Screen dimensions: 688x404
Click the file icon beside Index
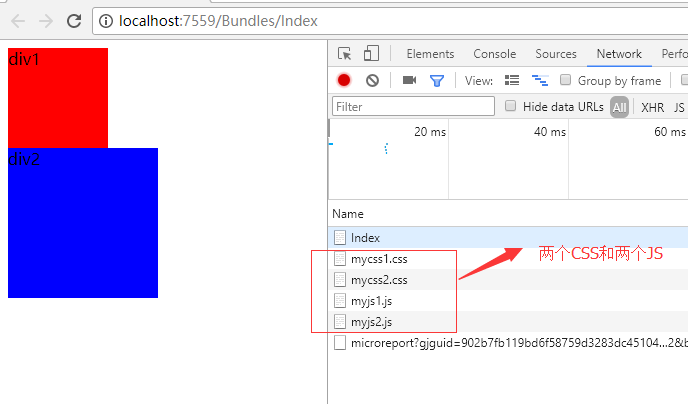coord(340,237)
